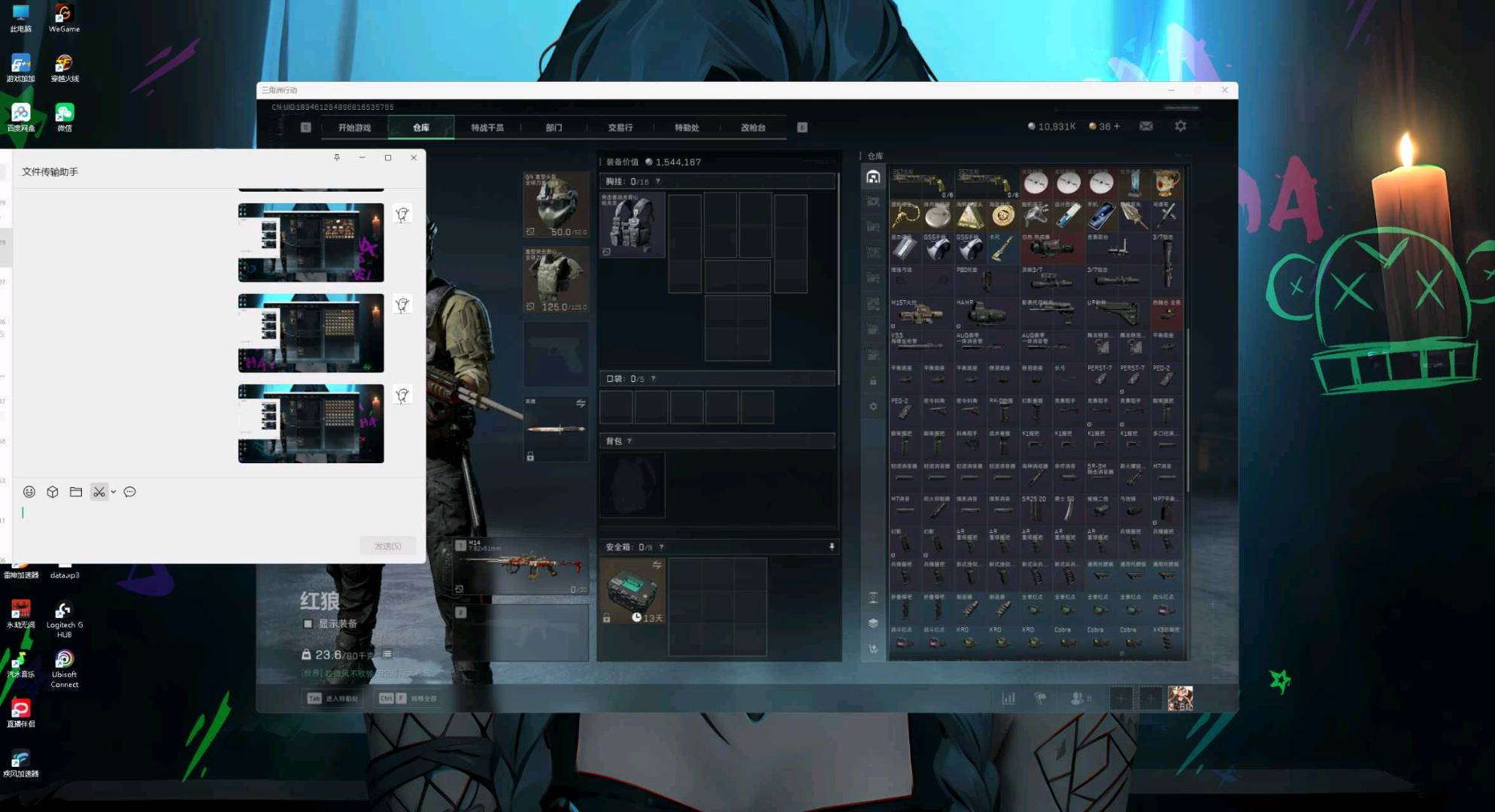Click the first squad plus slot

pyautogui.click(x=1120, y=698)
